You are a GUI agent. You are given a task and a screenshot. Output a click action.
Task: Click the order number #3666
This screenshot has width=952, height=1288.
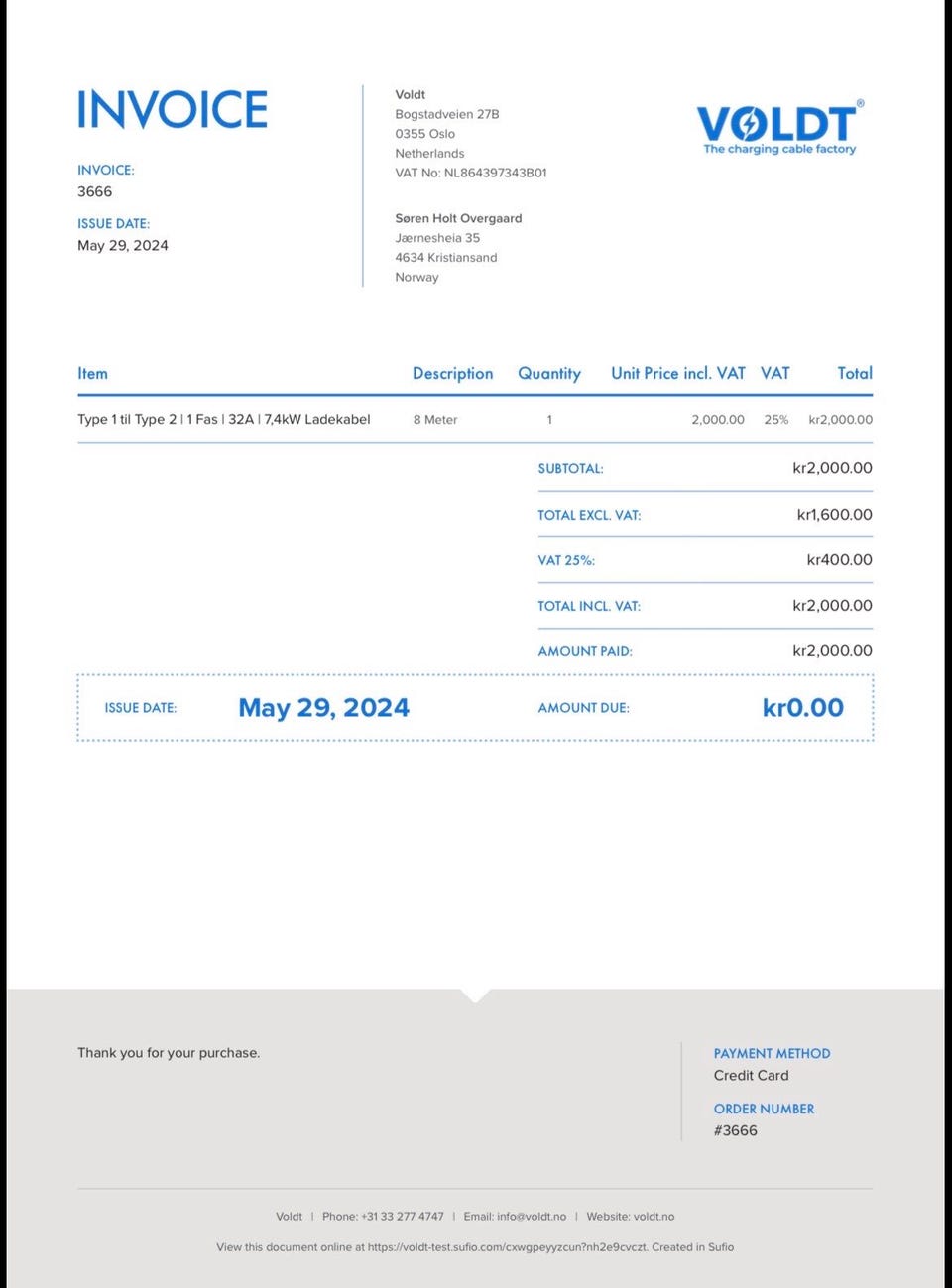click(x=736, y=1131)
